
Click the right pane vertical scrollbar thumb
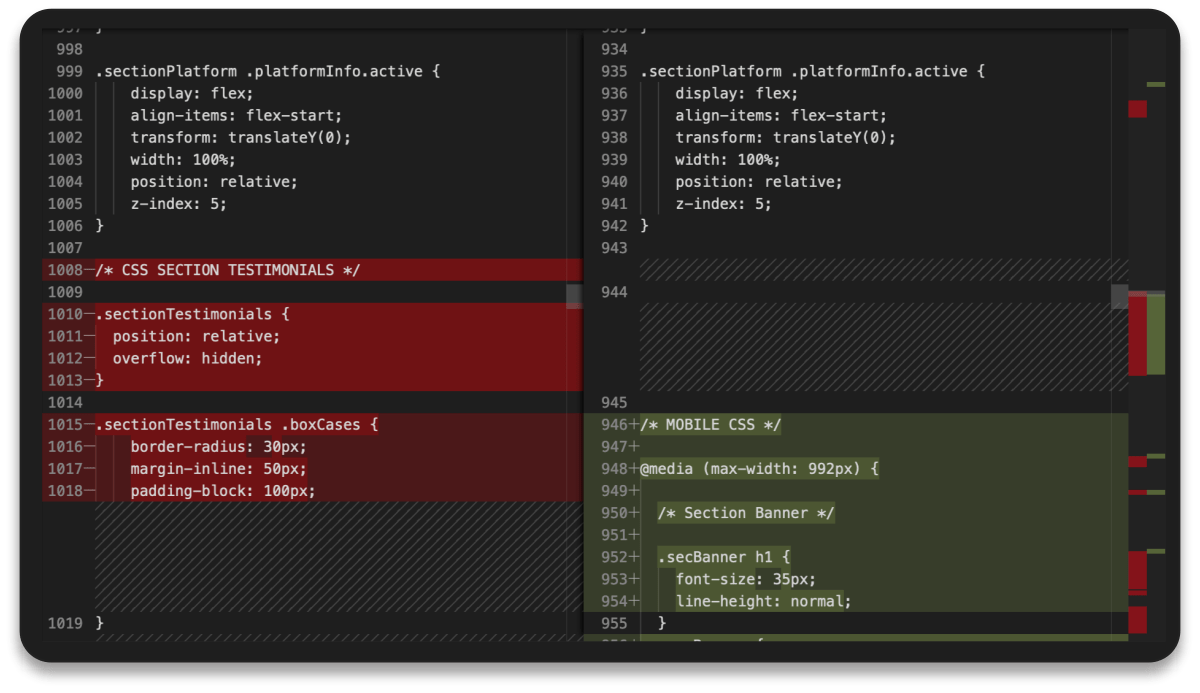1120,296
